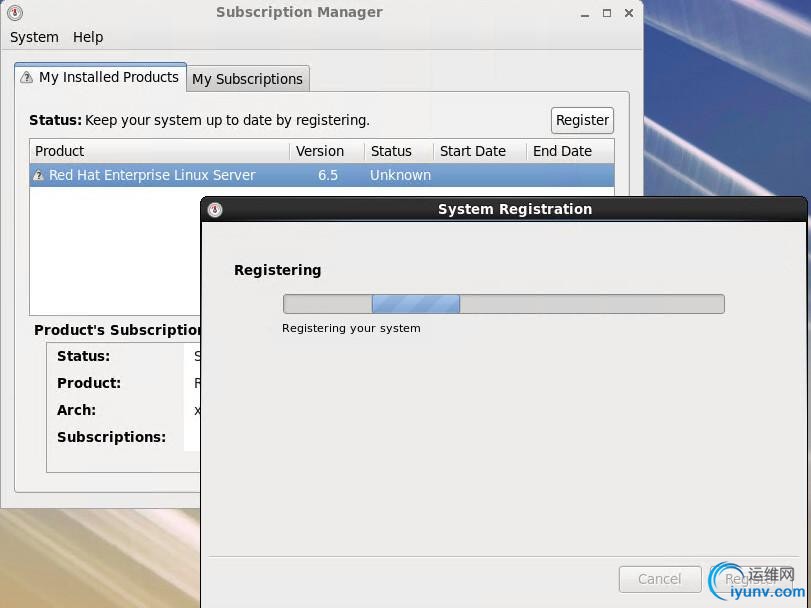Viewport: 811px width, 608px height.
Task: Click the Subscriptions: label
Action: pos(112,437)
